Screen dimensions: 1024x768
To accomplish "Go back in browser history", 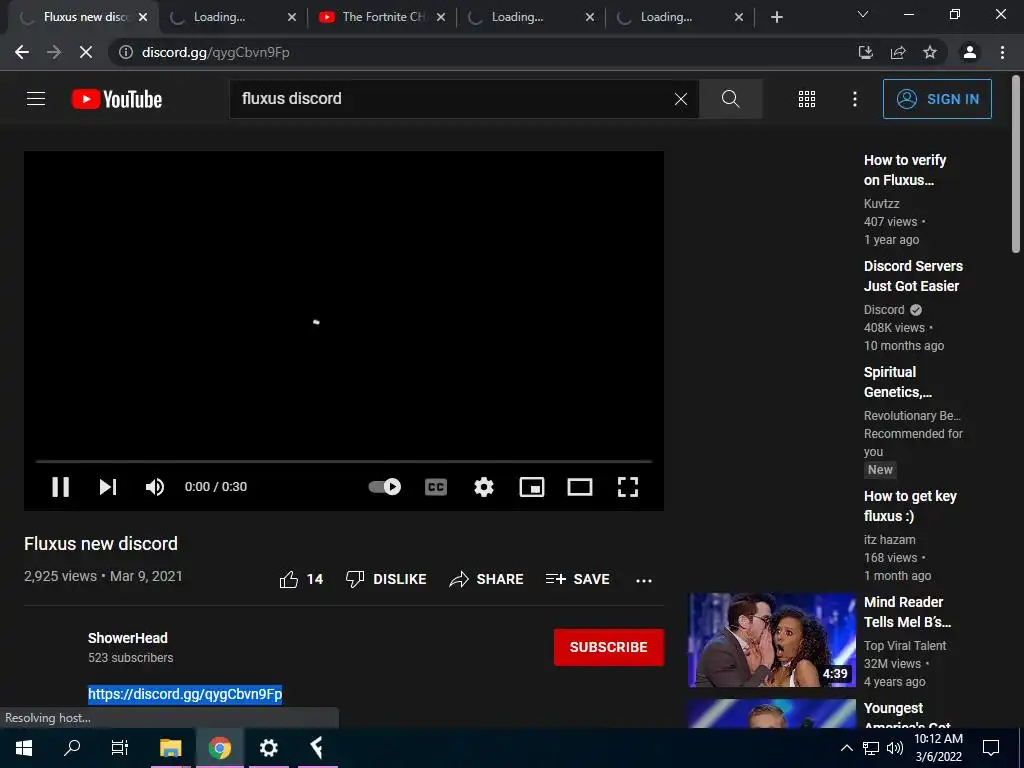I will [x=22, y=52].
